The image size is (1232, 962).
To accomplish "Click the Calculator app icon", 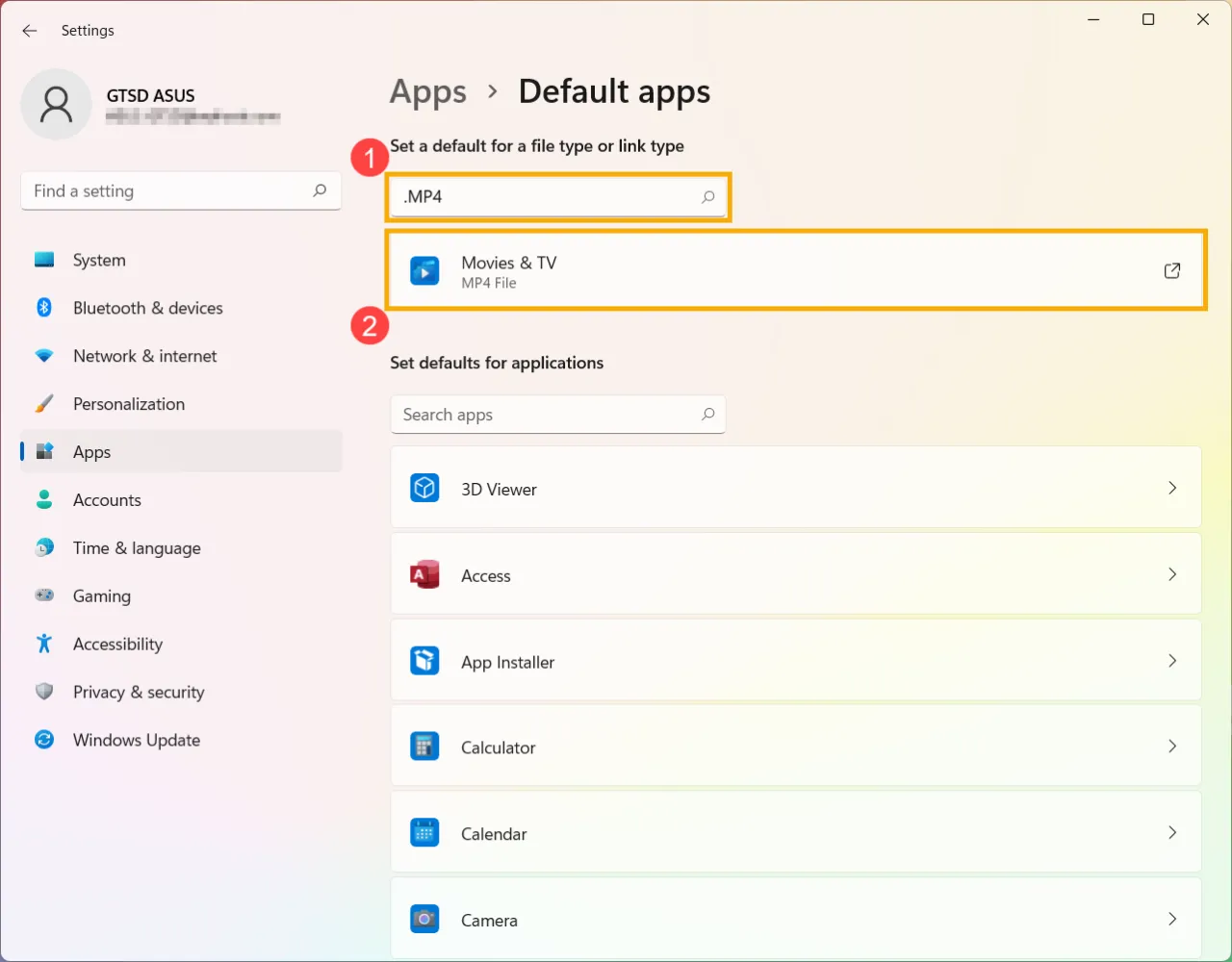I will (424, 746).
